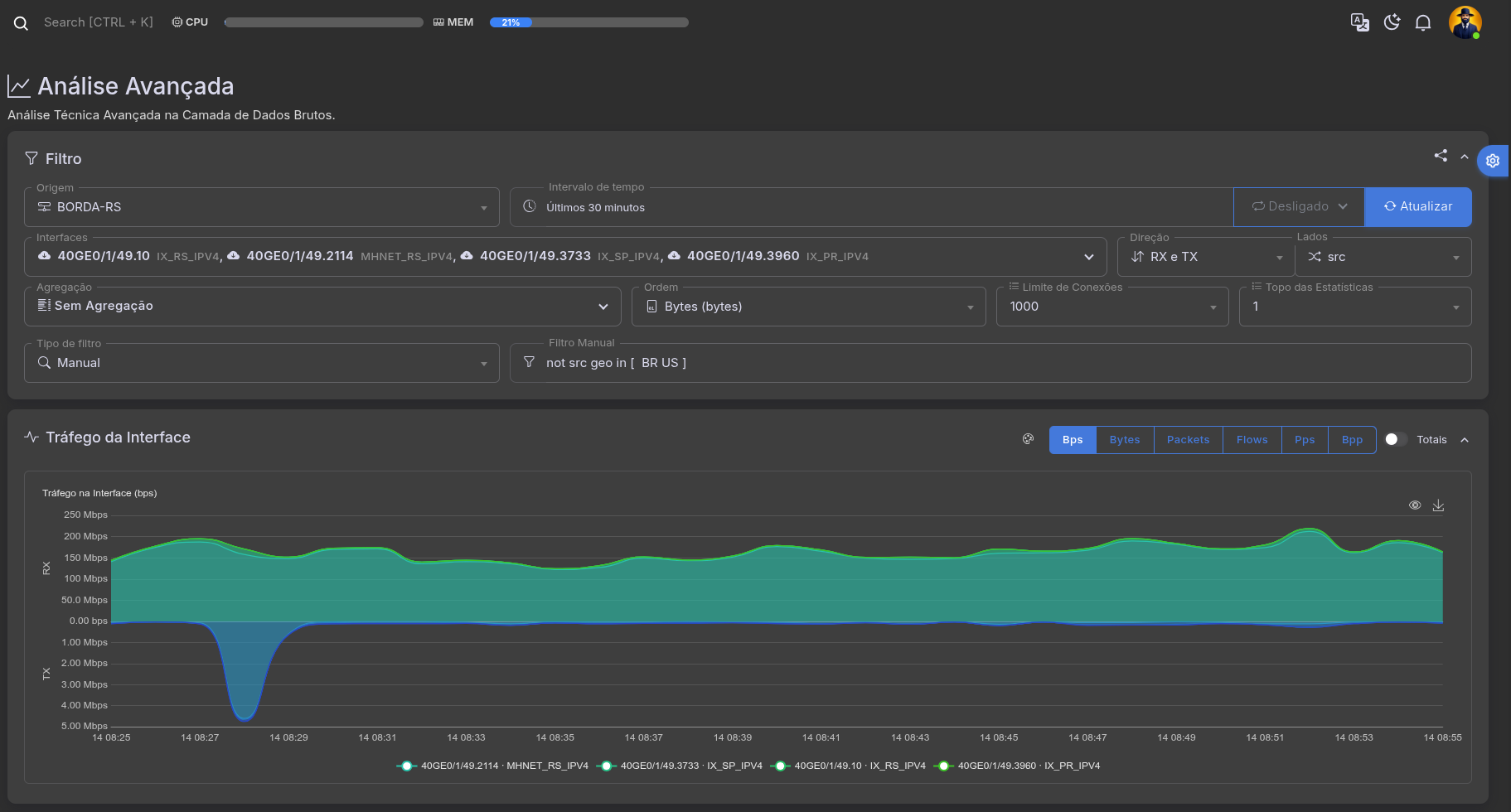Open the notifications bell
The image size is (1511, 812).
click(x=1423, y=22)
